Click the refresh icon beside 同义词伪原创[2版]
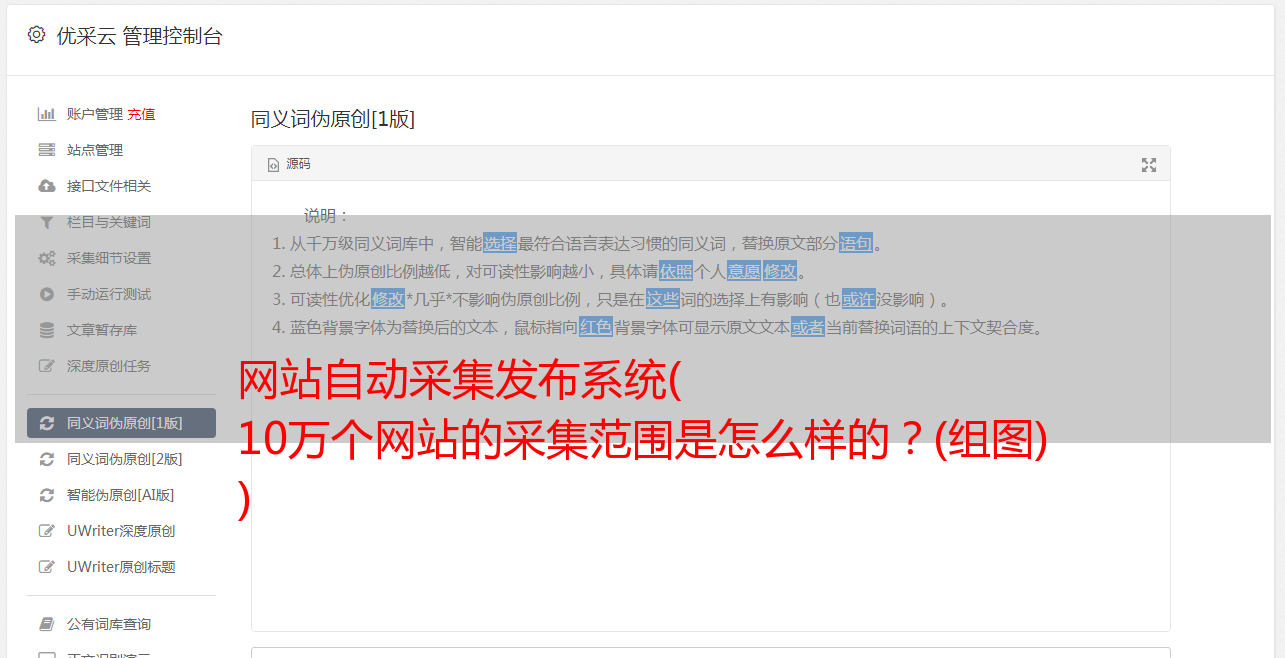Viewport: 1285px width, 658px height. pos(46,459)
